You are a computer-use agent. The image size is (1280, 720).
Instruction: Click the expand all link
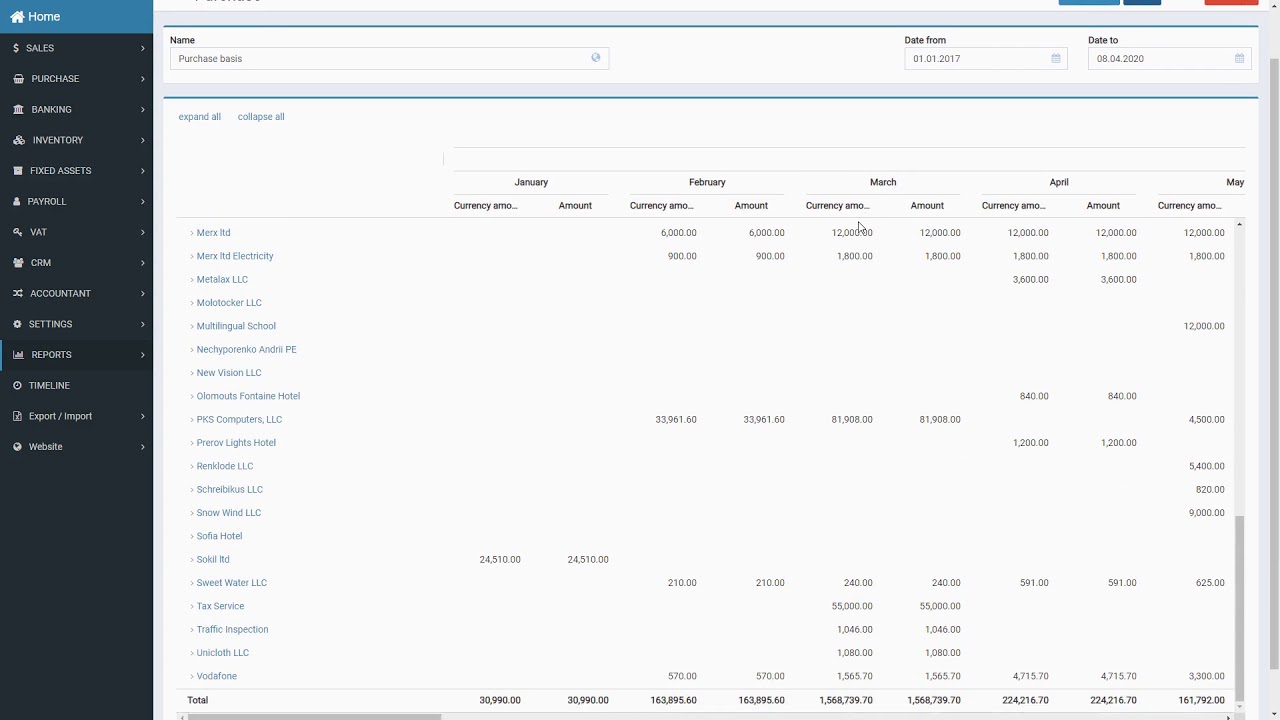200,117
